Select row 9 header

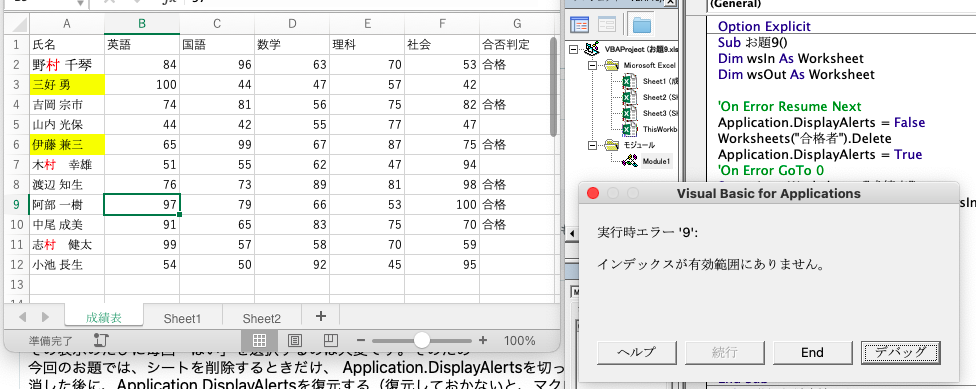16,204
